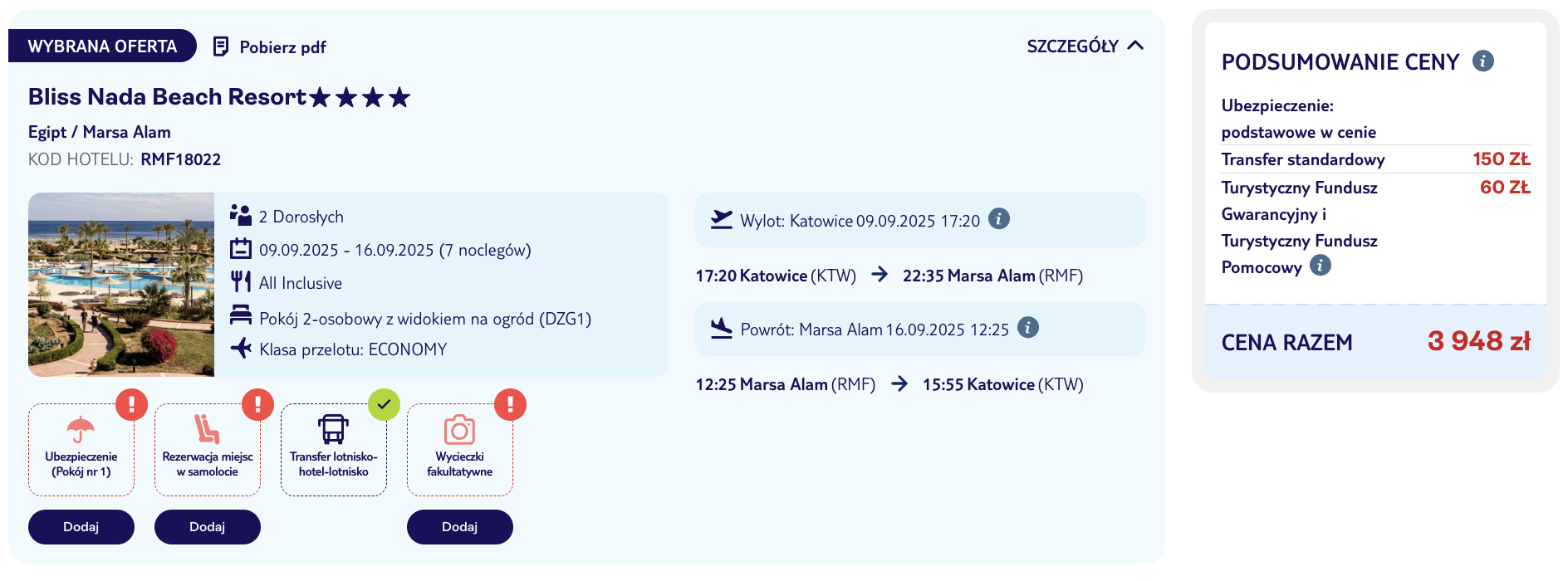
Task: Click Dodaj under Wycieczki fakultatywne
Action: point(460,527)
